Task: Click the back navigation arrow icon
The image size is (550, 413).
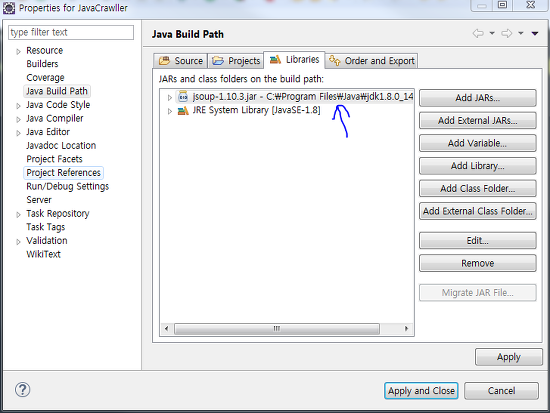Action: click(478, 33)
